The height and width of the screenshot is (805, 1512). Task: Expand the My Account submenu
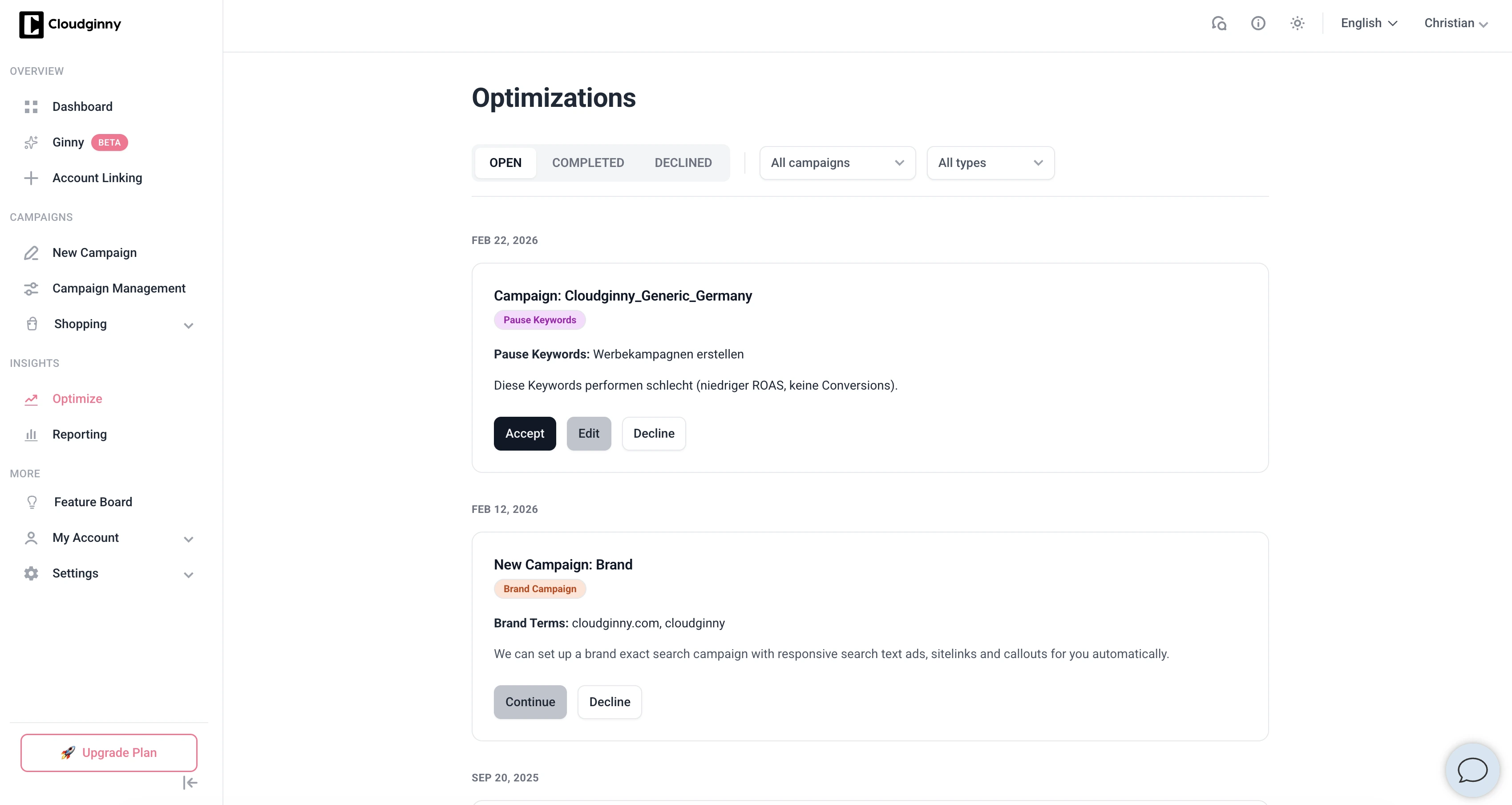point(188,539)
